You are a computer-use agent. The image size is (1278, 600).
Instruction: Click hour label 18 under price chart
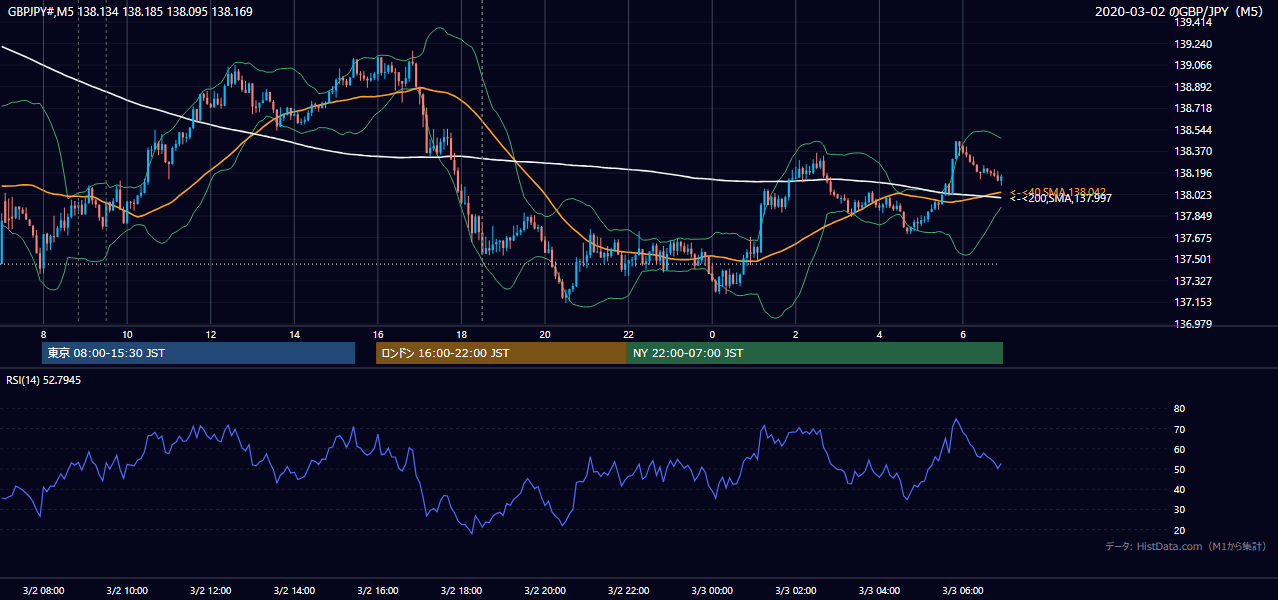tap(461, 334)
